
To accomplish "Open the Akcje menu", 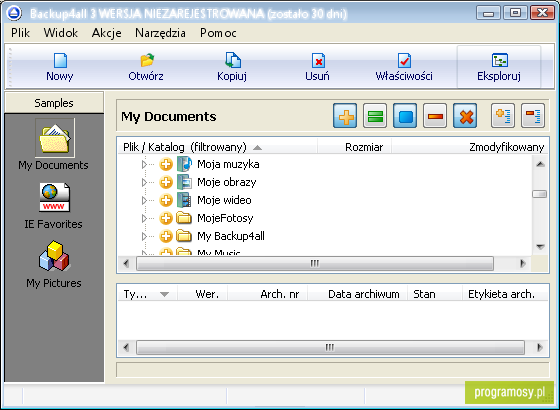I will 106,33.
